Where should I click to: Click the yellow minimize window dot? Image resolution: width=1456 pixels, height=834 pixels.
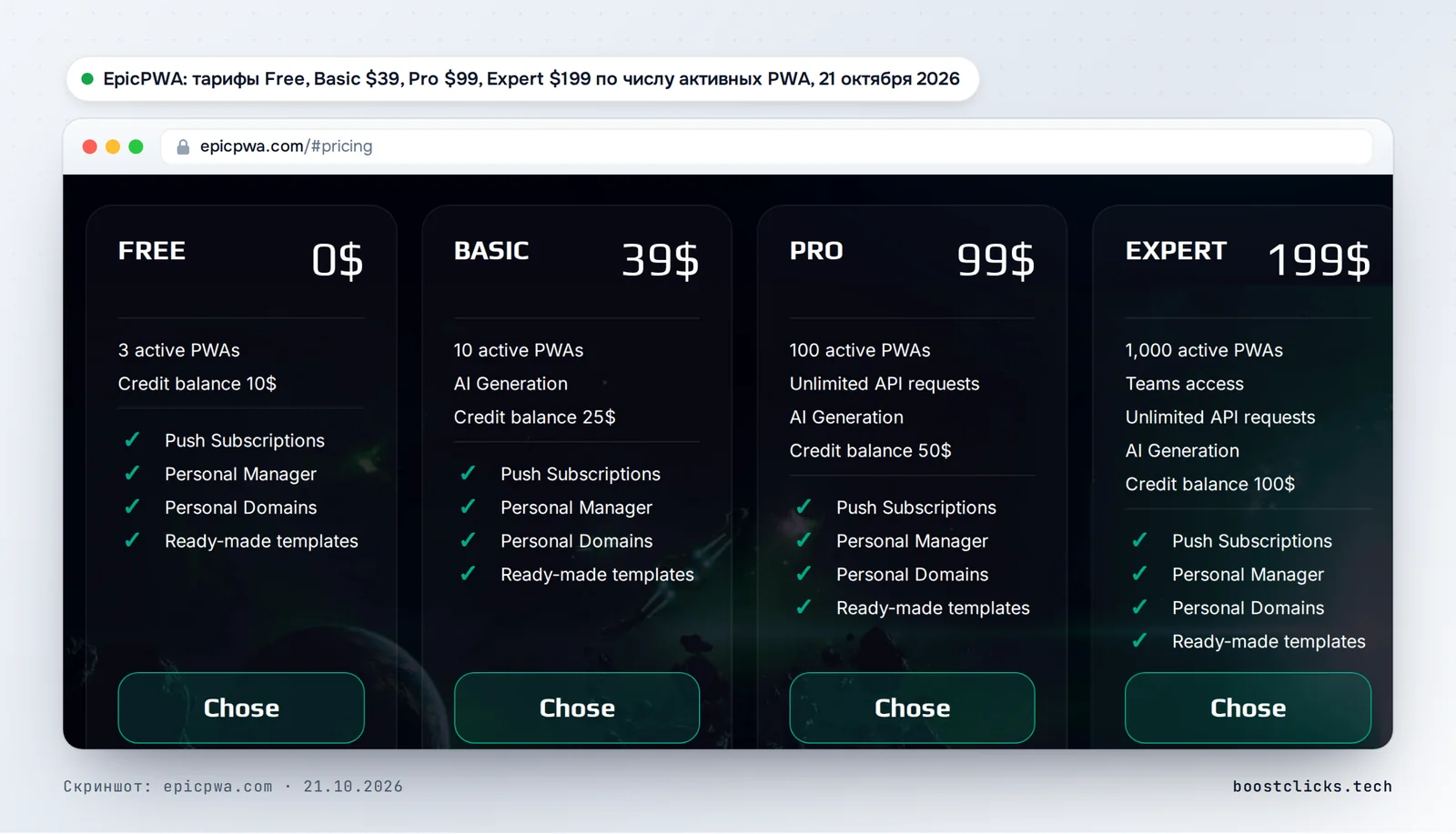tap(113, 146)
